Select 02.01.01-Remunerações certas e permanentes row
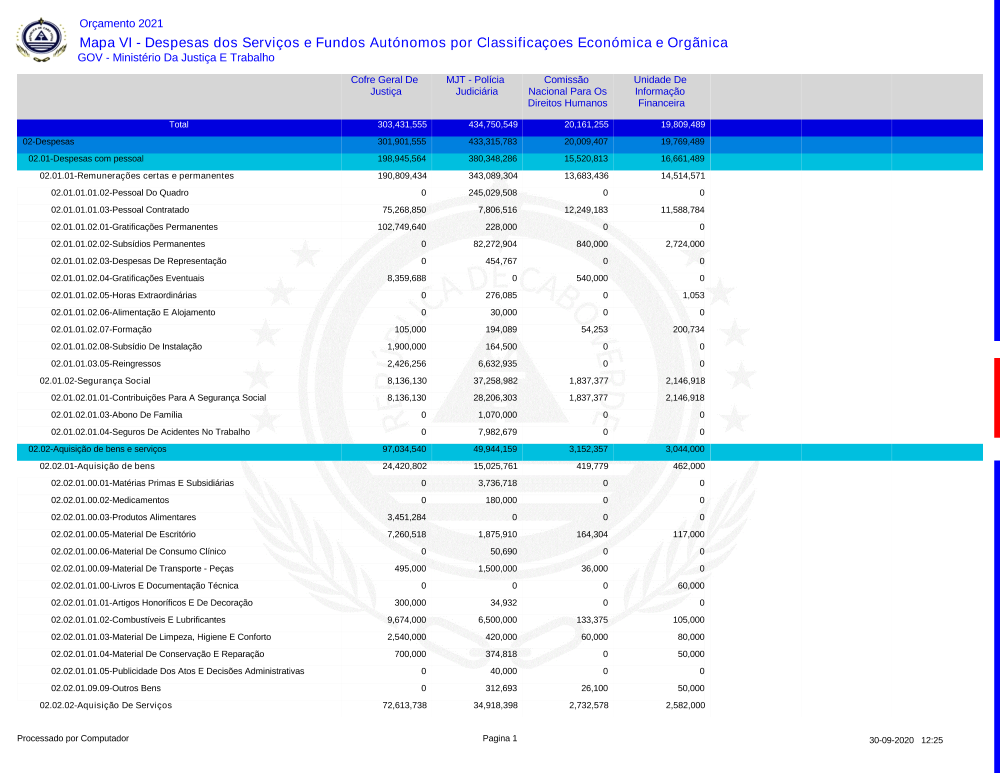 (x=136, y=176)
